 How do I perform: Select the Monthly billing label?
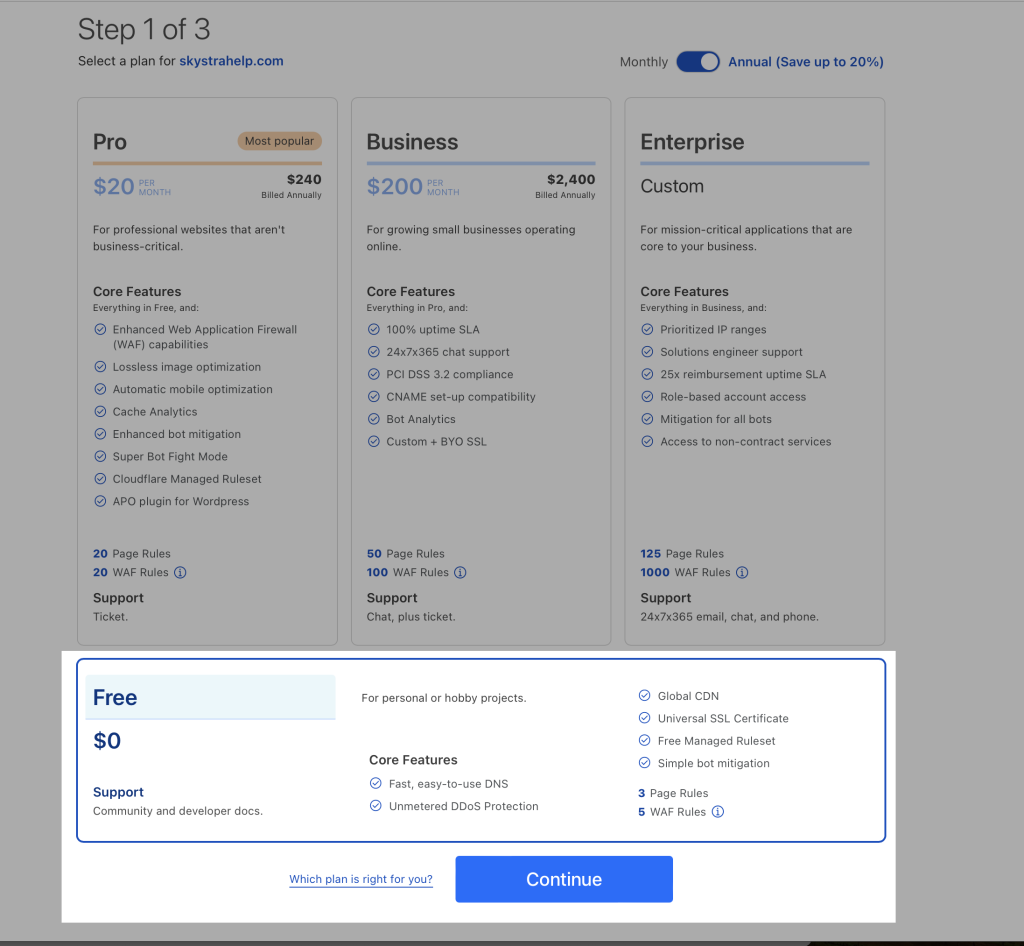(643, 62)
